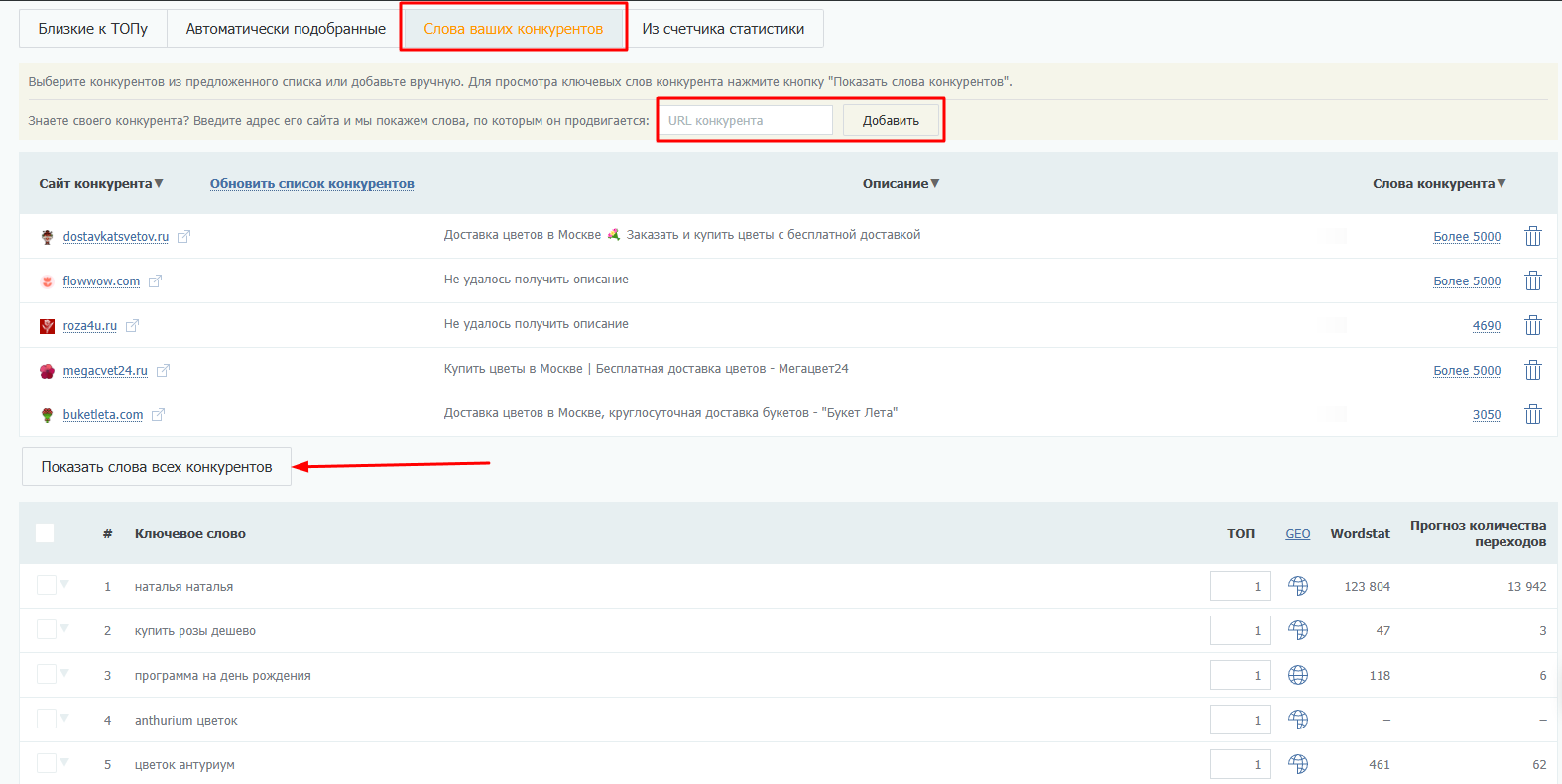Check the select-all checkbox in keyword header
Viewport: 1562px width, 784px height.
click(x=45, y=533)
